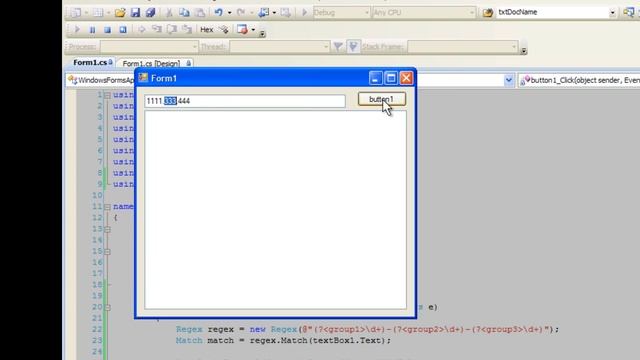
Task: Click the text box in the Form1 window
Action: (244, 101)
